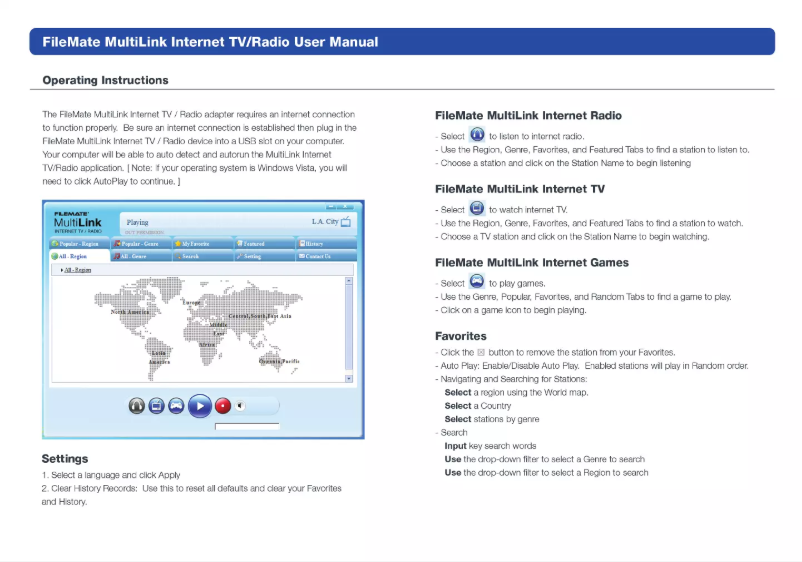The image size is (802, 562).
Task: Minimize the MultiLink app window
Action: tap(331, 207)
